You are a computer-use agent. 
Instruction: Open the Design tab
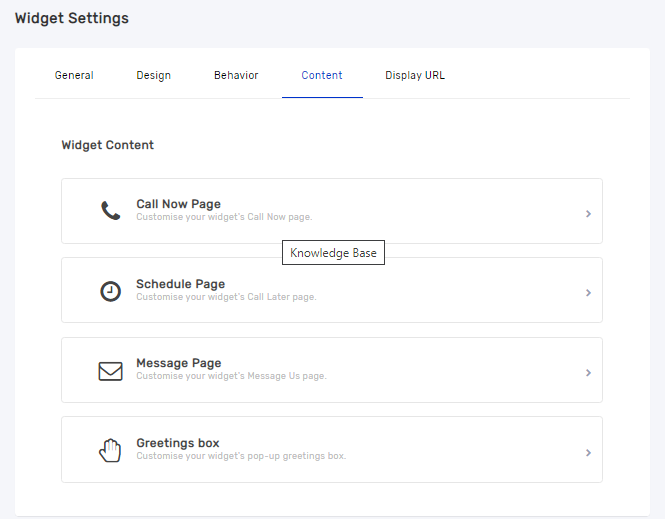click(153, 75)
